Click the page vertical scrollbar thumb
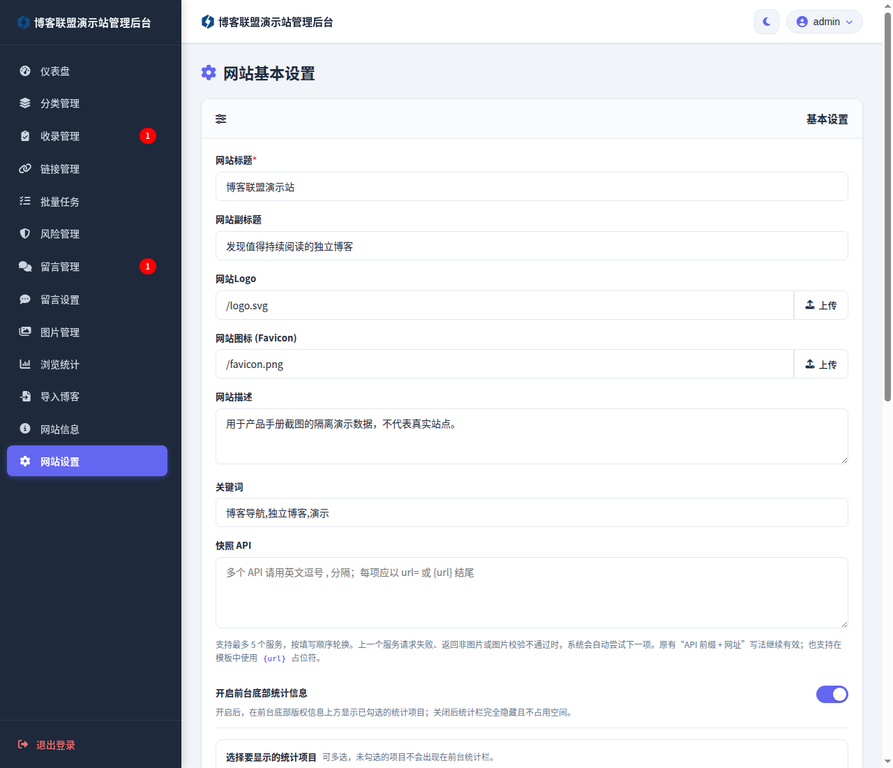This screenshot has height=768, width=893. (887, 207)
